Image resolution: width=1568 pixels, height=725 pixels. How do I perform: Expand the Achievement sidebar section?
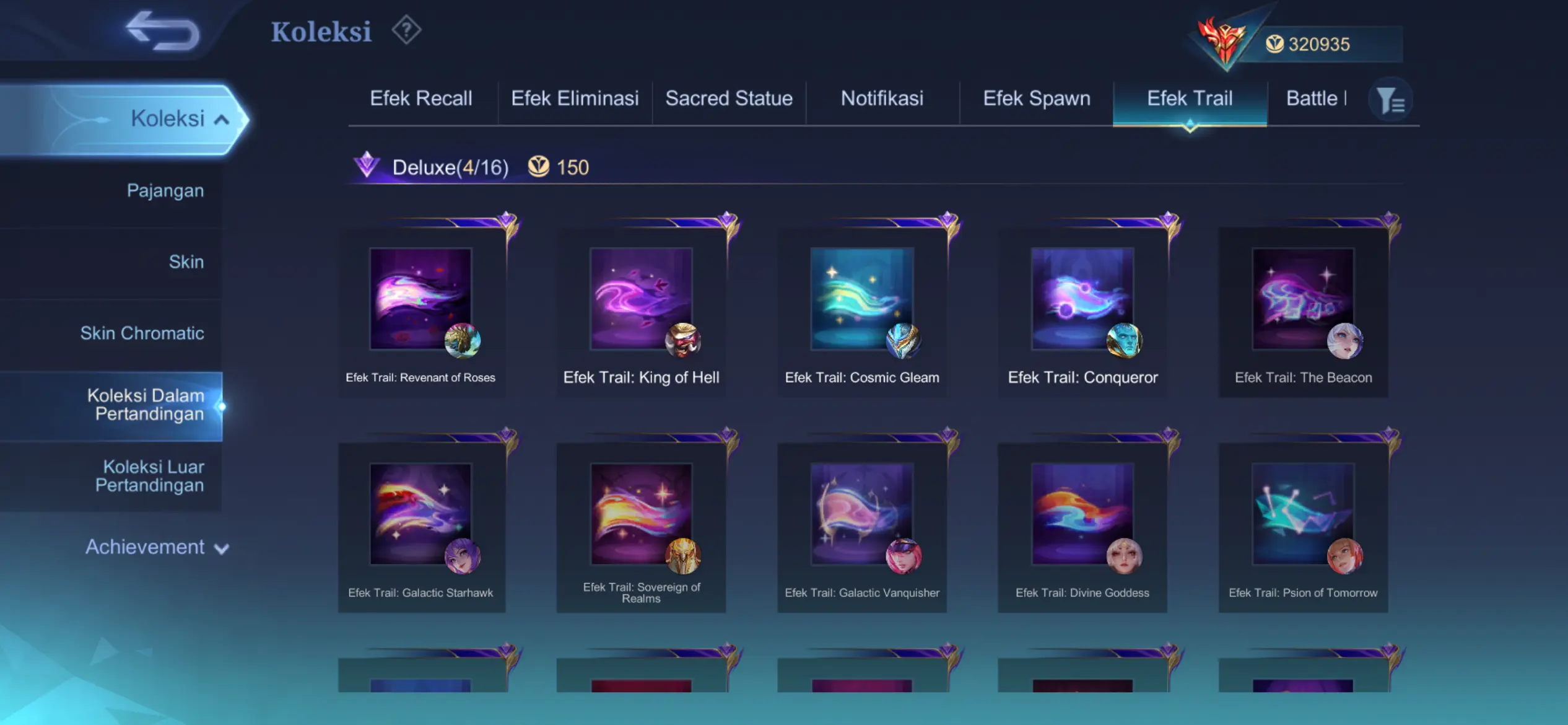coord(156,547)
